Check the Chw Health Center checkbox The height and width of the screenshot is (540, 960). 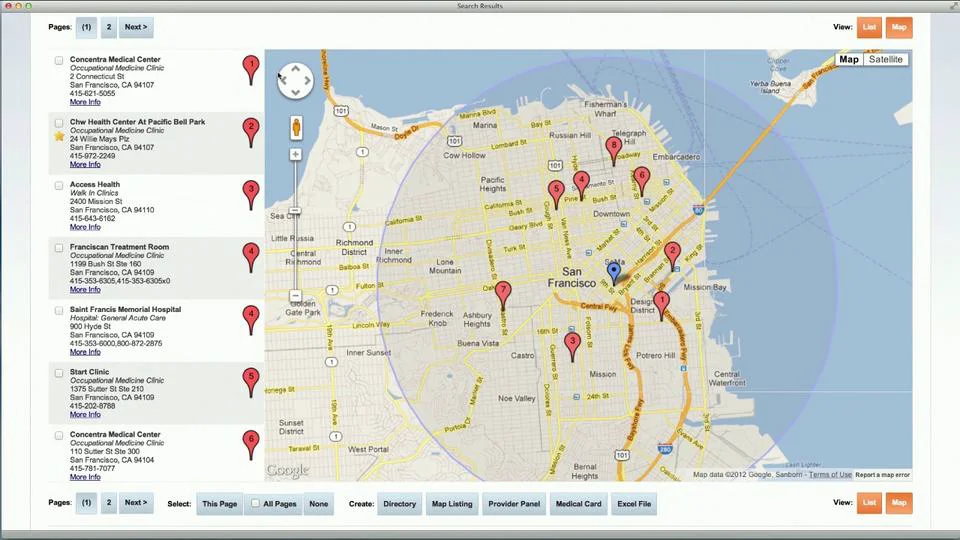point(59,123)
